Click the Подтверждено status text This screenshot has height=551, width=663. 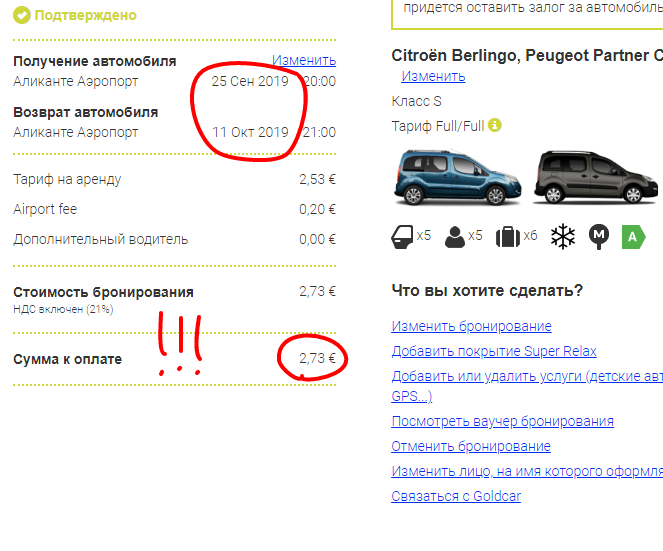[x=85, y=15]
